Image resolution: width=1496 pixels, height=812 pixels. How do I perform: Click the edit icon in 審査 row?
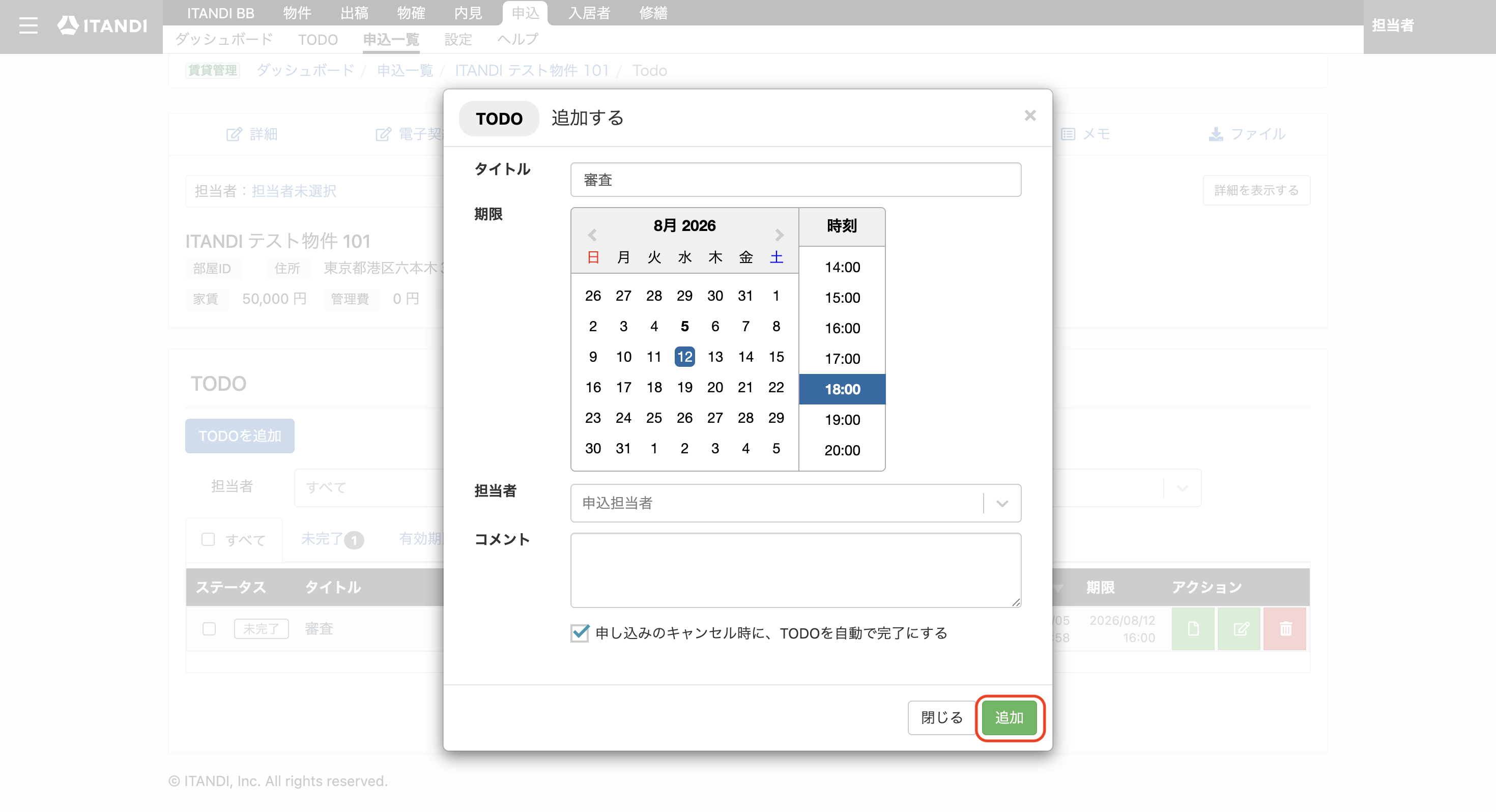click(x=1239, y=628)
